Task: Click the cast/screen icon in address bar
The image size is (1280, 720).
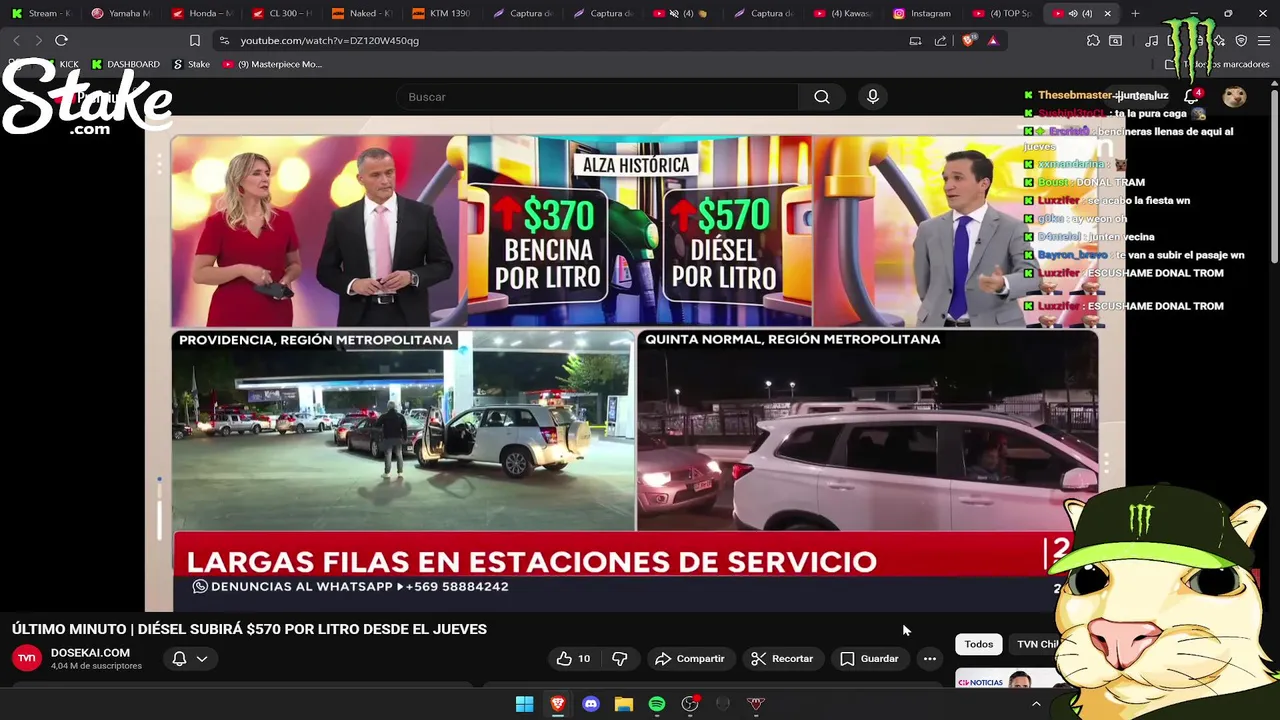Action: point(915,41)
